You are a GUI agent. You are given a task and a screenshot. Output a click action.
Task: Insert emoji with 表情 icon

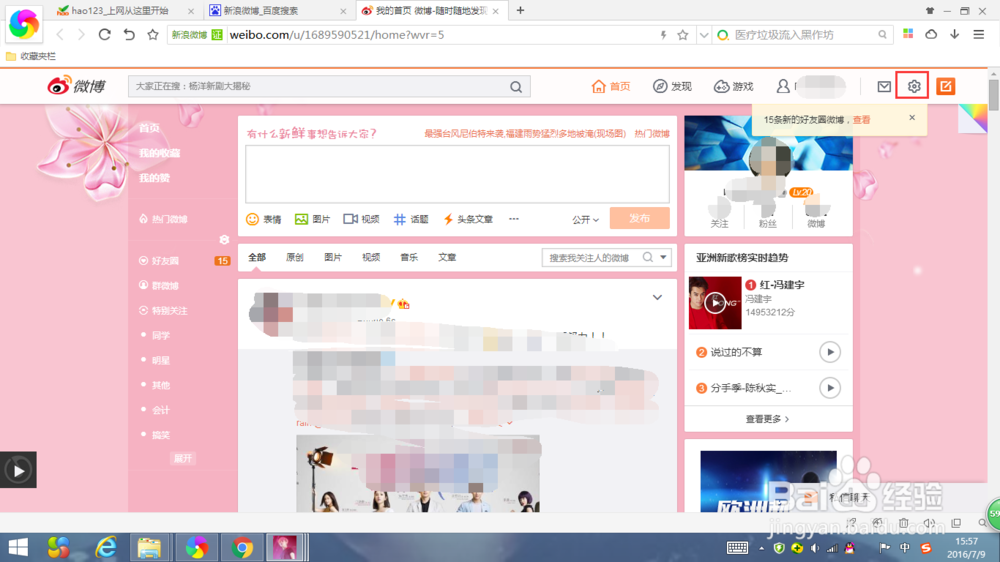(263, 219)
